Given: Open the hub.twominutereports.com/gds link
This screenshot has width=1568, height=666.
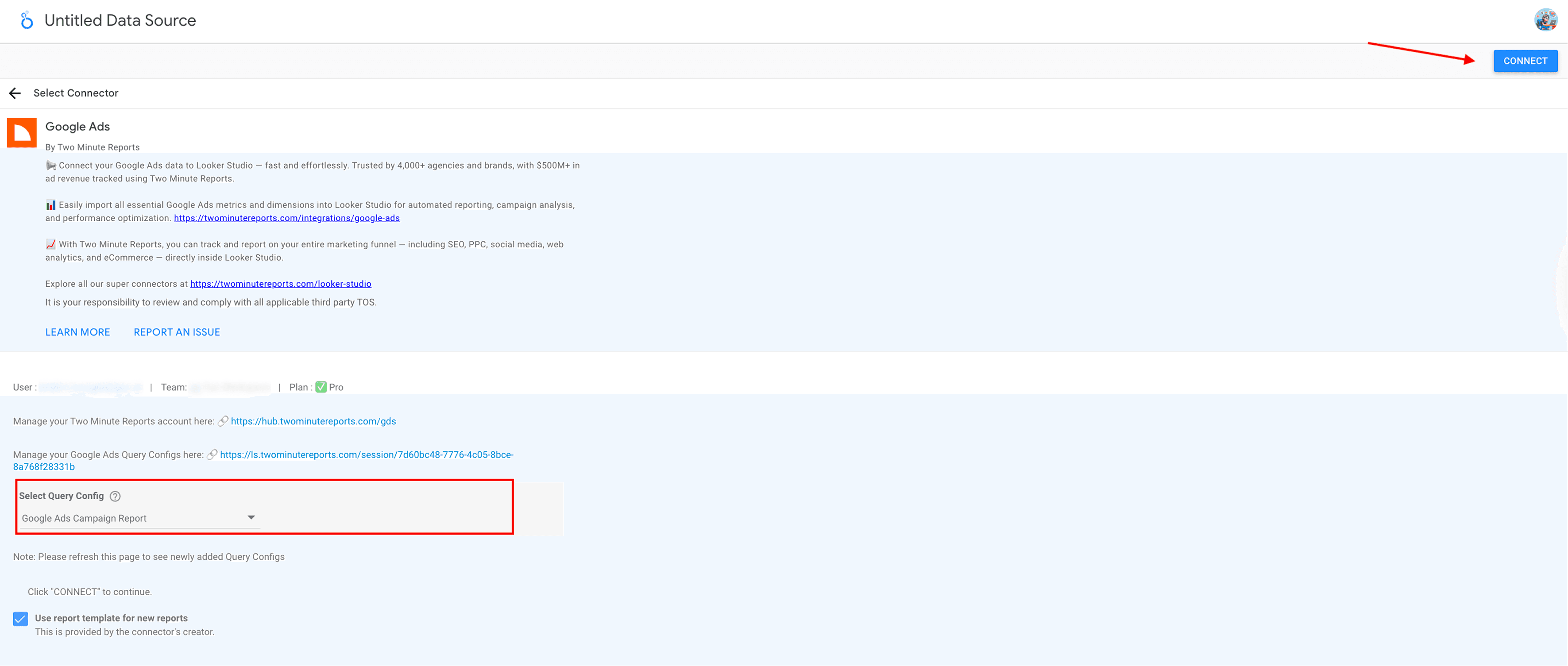Looking at the screenshot, I should pos(313,421).
